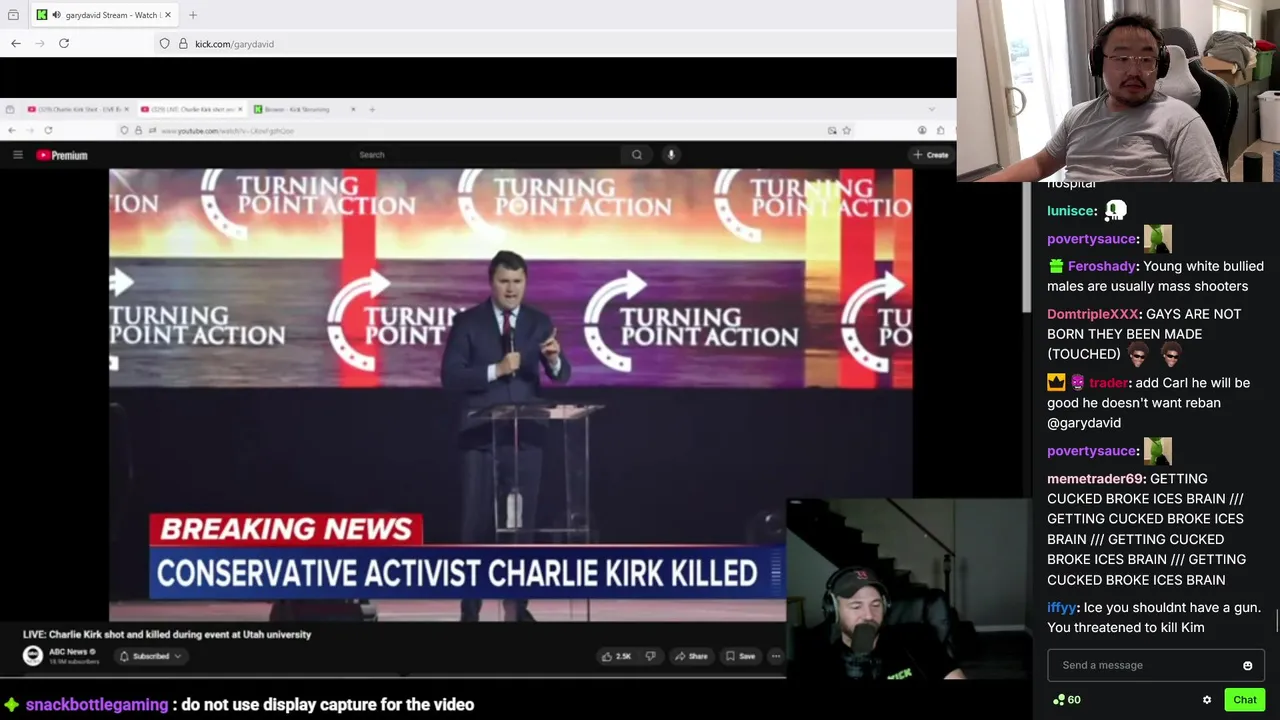This screenshot has width=1280, height=720.
Task: Reload the kick.com page
Action: (x=64, y=44)
